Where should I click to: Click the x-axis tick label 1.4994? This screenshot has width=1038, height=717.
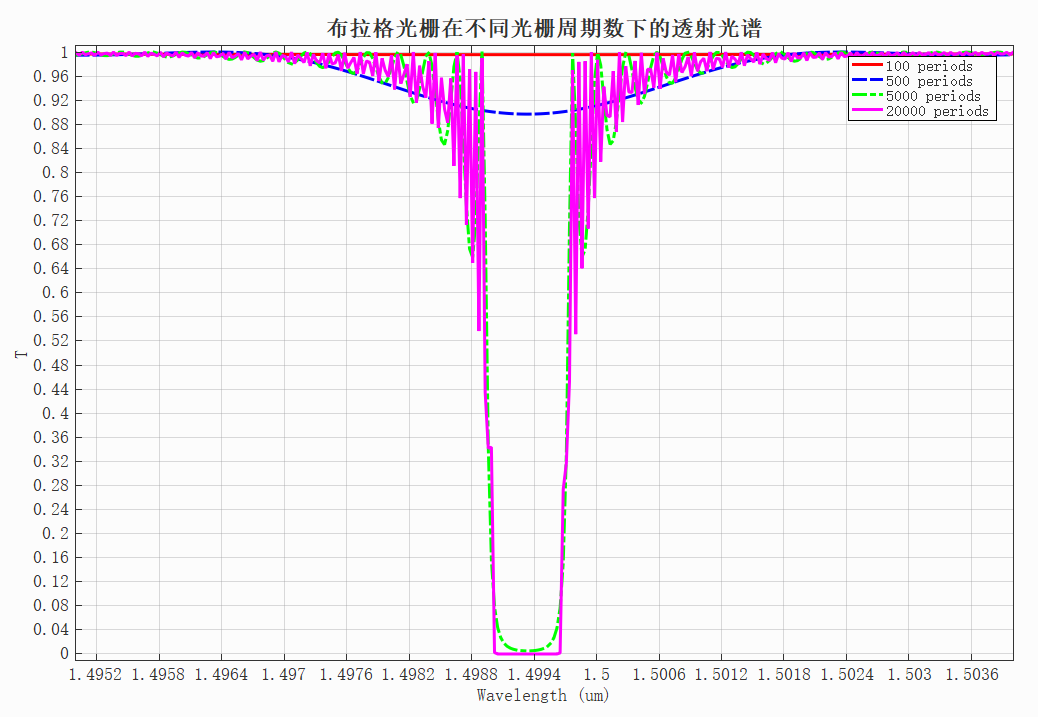(535, 676)
